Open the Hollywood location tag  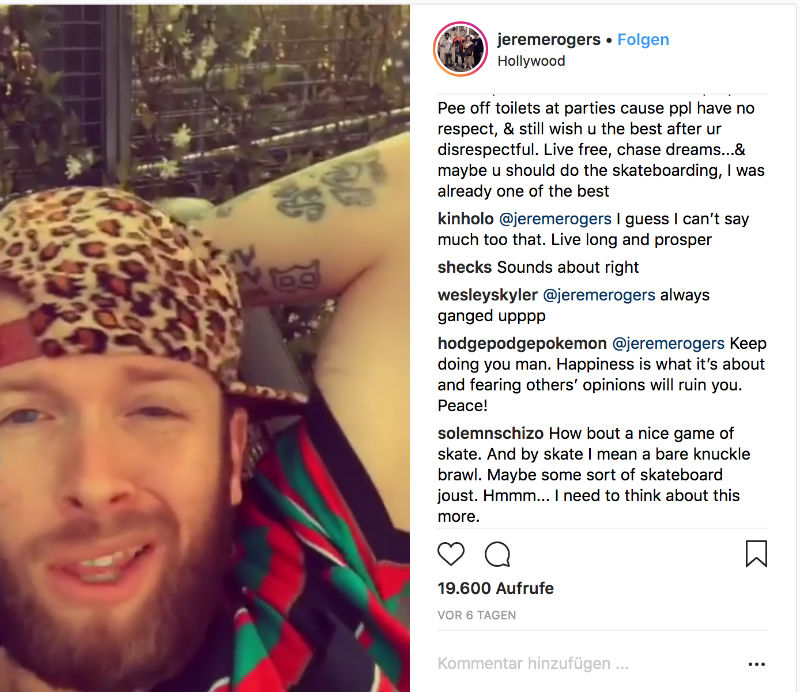pyautogui.click(x=531, y=61)
